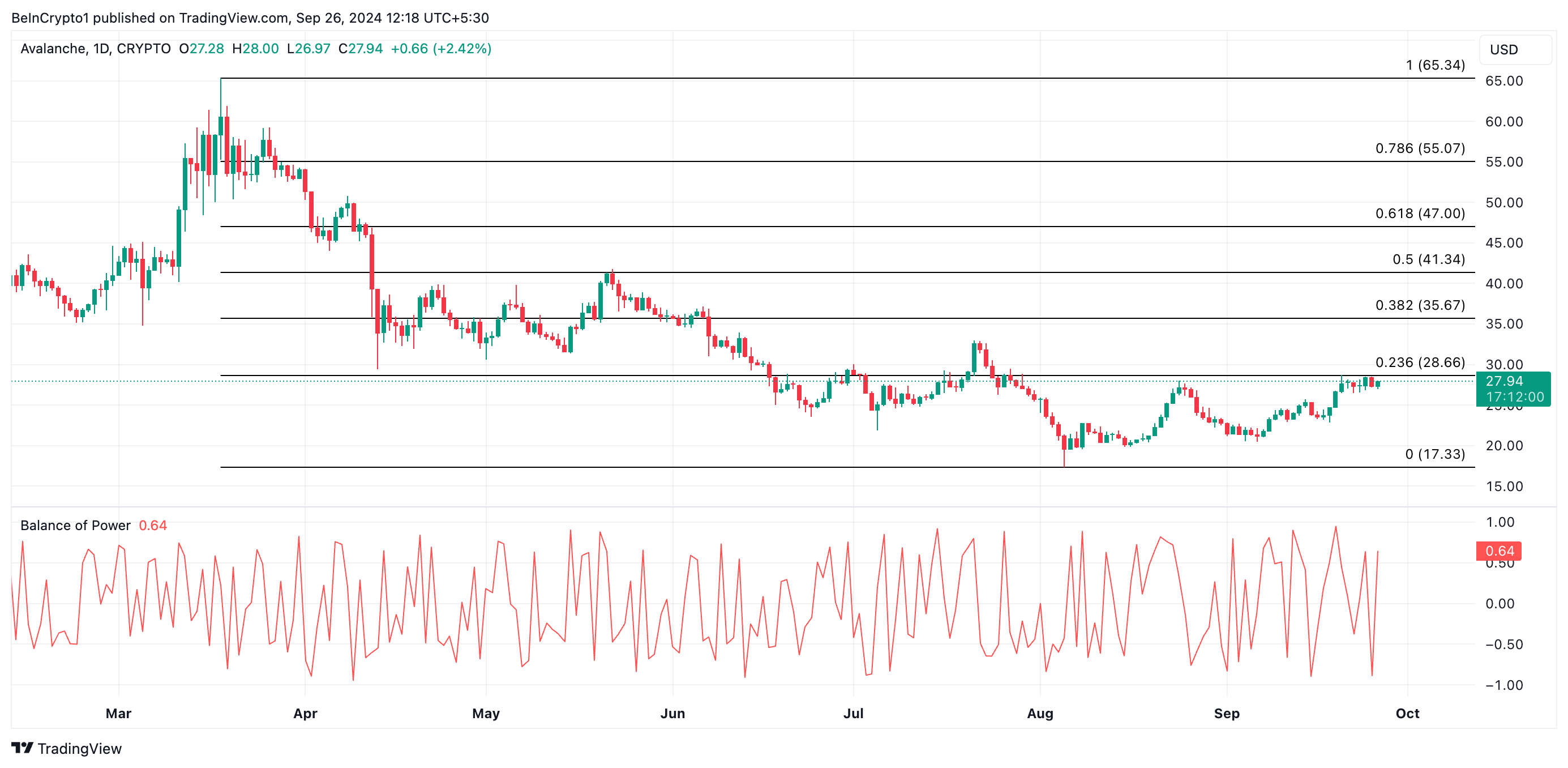Click the TradingView text link at bottom
This screenshot has width=1568, height=768.
coord(79,749)
